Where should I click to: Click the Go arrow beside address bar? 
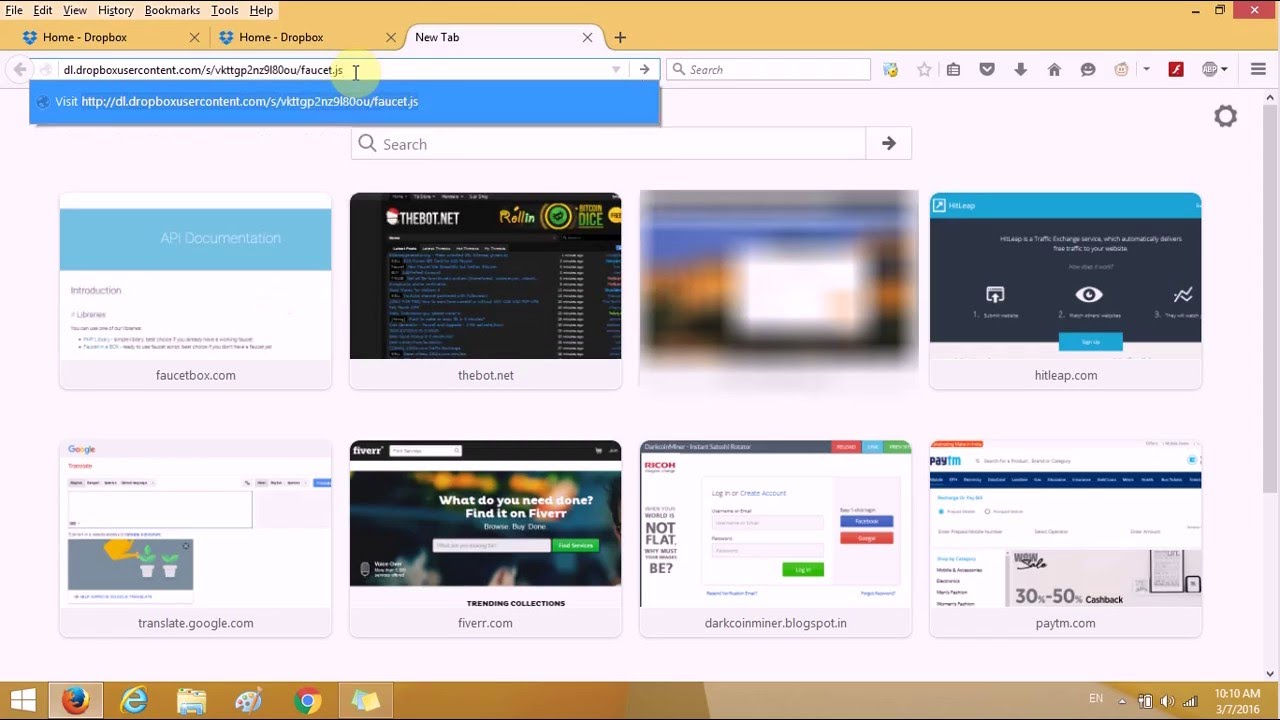point(645,69)
